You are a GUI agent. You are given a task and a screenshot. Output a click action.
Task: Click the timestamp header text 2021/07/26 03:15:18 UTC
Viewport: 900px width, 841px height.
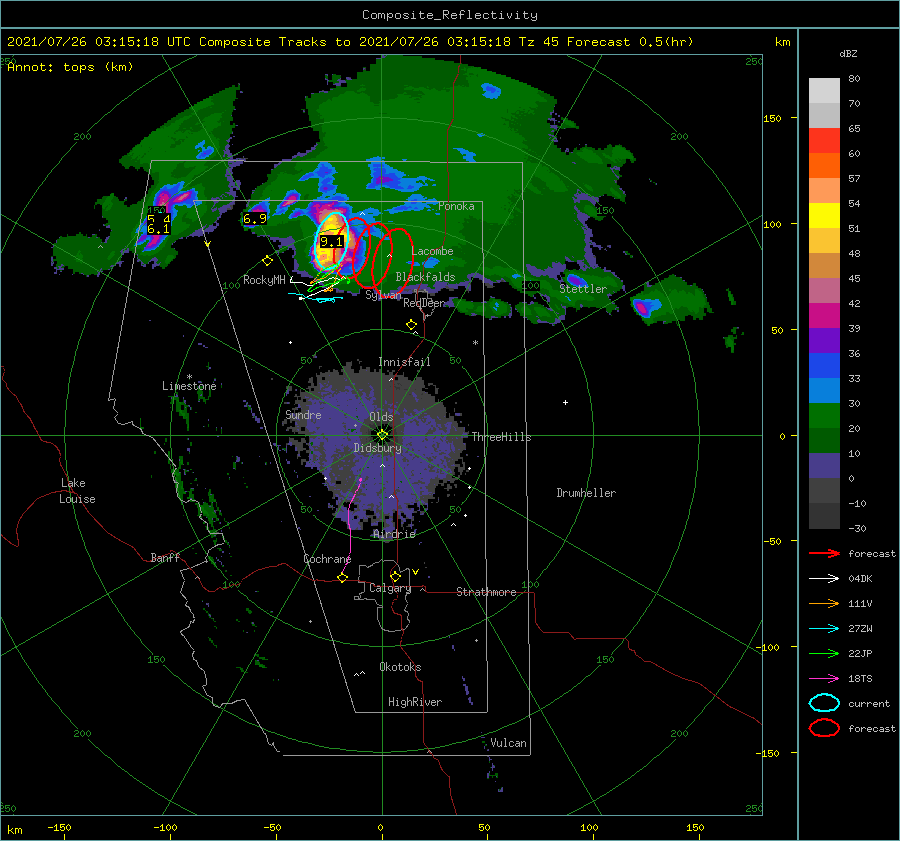coord(99,42)
